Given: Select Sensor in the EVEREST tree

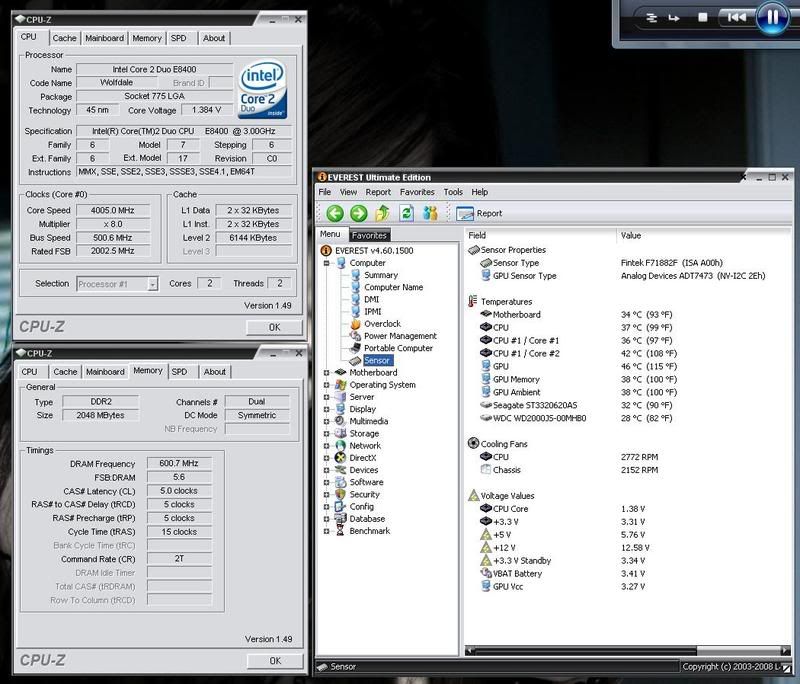Looking at the screenshot, I should coord(377,361).
